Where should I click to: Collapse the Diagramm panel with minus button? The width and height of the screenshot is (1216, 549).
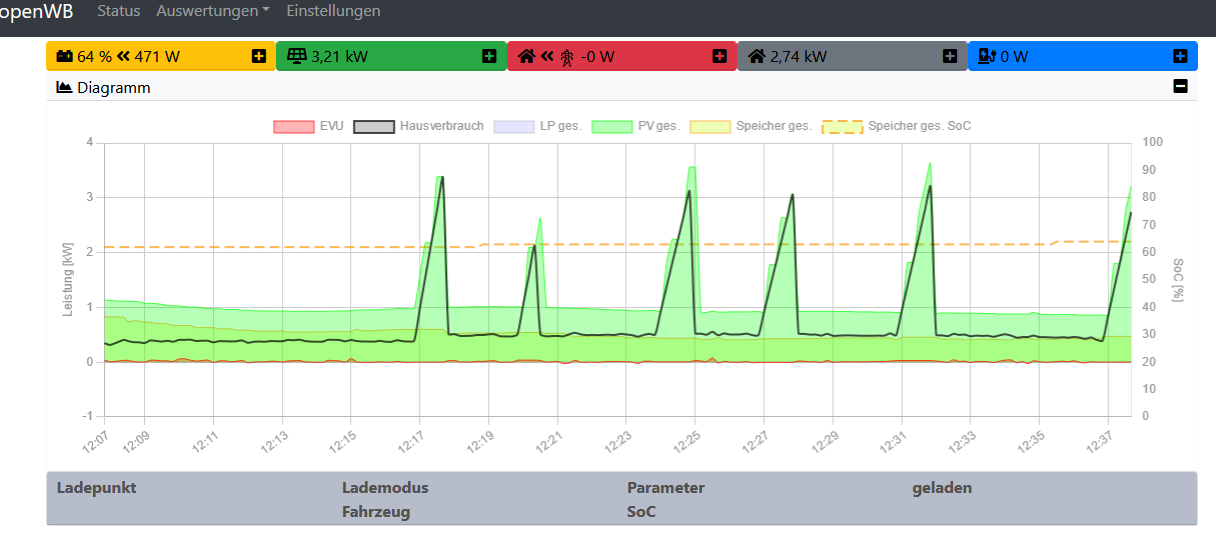1180,87
